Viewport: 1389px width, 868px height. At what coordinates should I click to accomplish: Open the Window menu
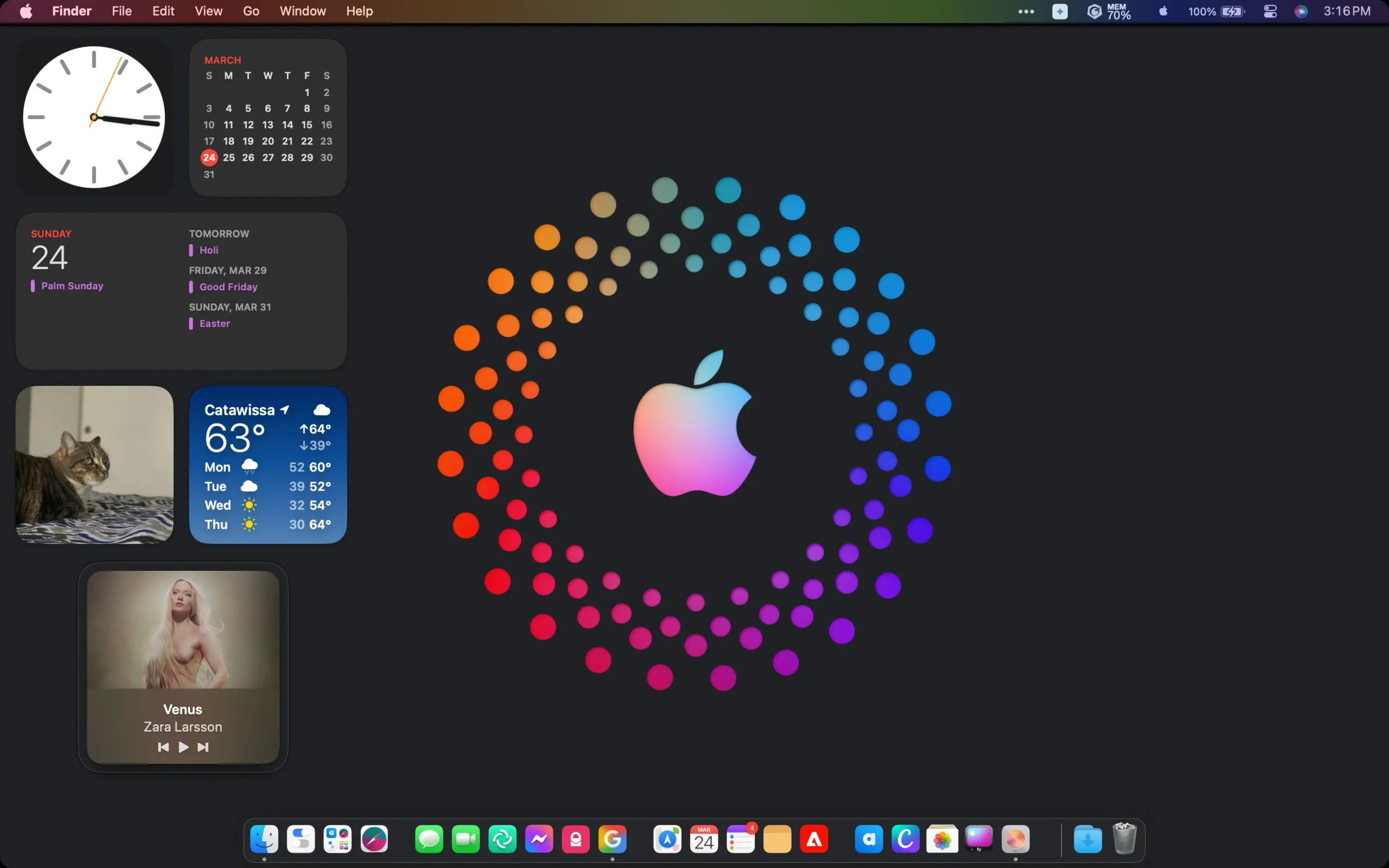(302, 11)
